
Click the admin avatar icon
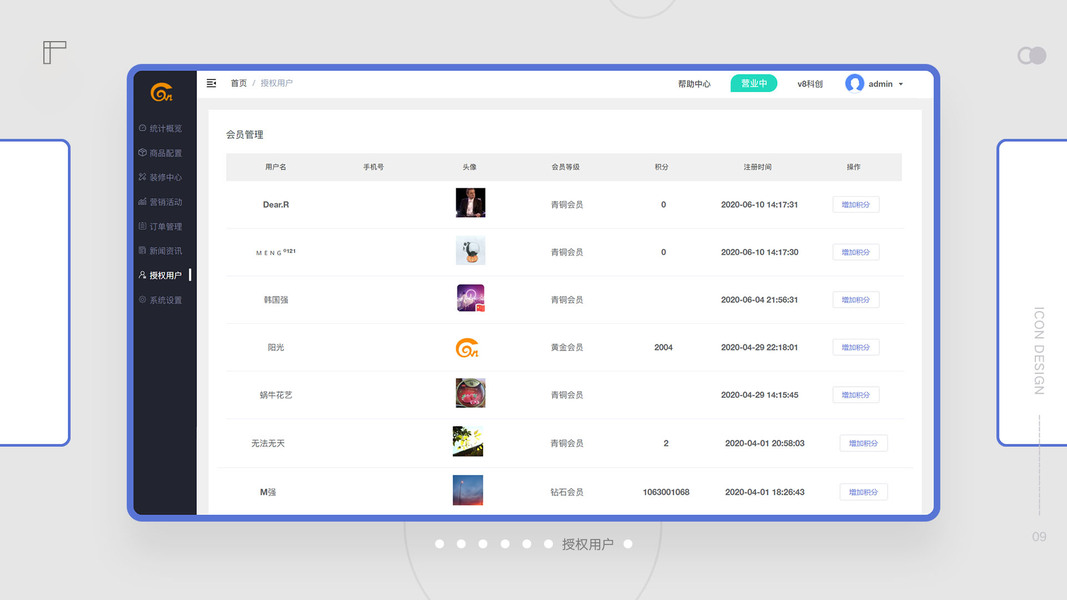(x=855, y=83)
